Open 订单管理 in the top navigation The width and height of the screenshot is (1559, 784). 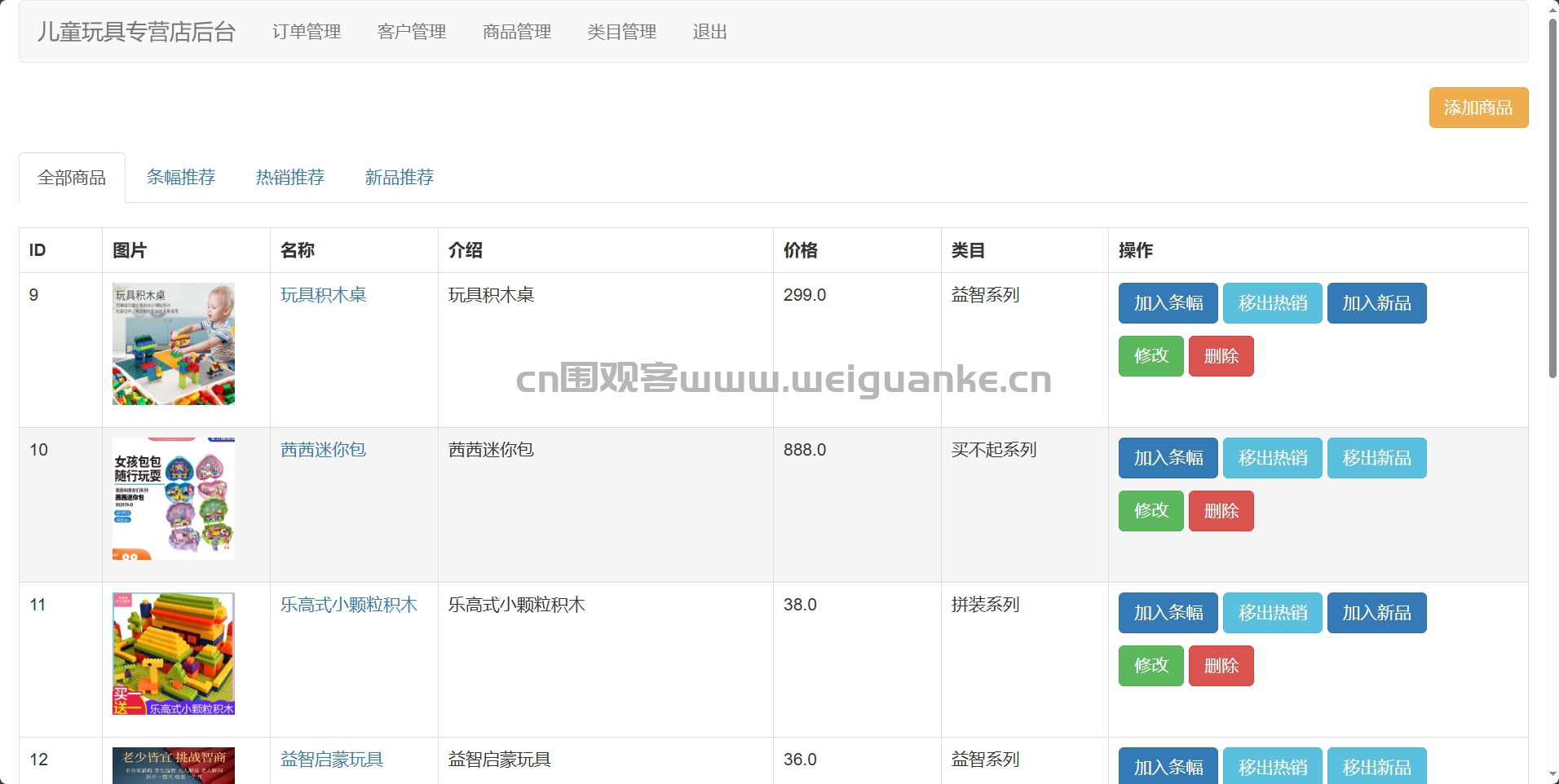307,32
